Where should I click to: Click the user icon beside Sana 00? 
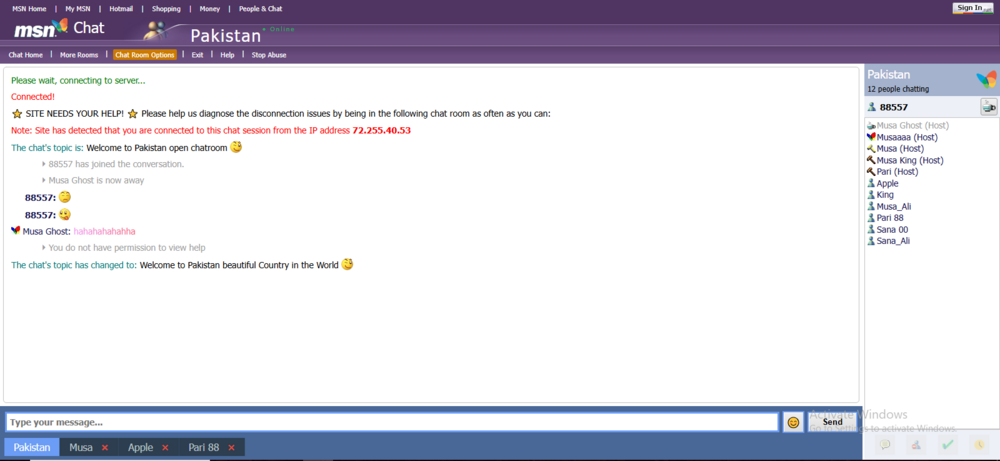(871, 229)
